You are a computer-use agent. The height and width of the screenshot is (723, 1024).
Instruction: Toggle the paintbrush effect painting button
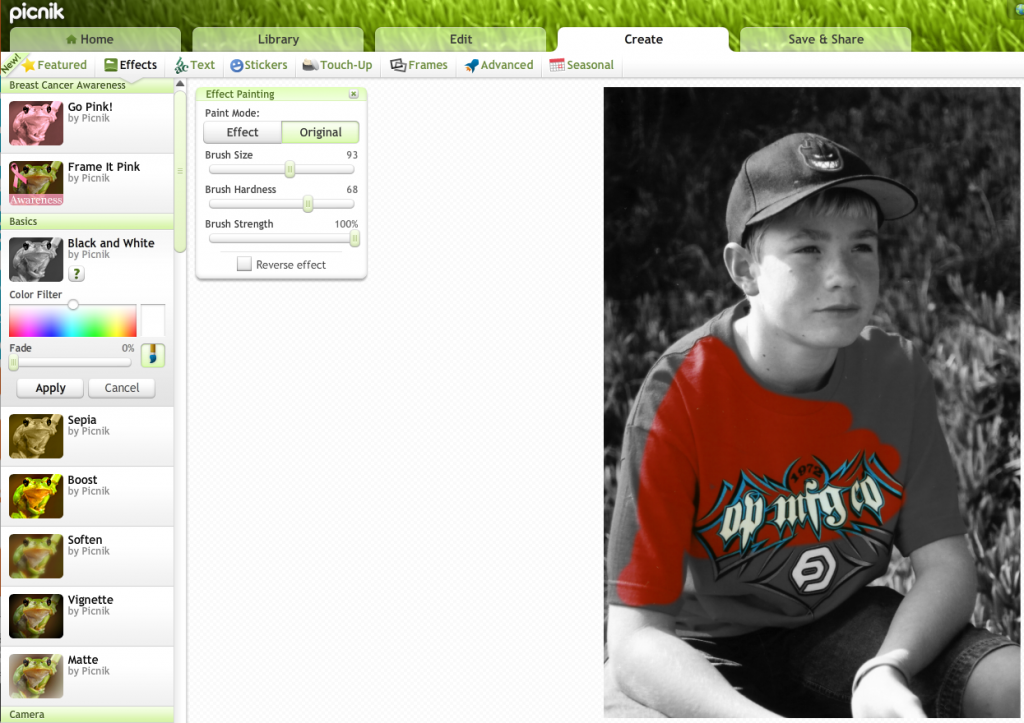[153, 355]
